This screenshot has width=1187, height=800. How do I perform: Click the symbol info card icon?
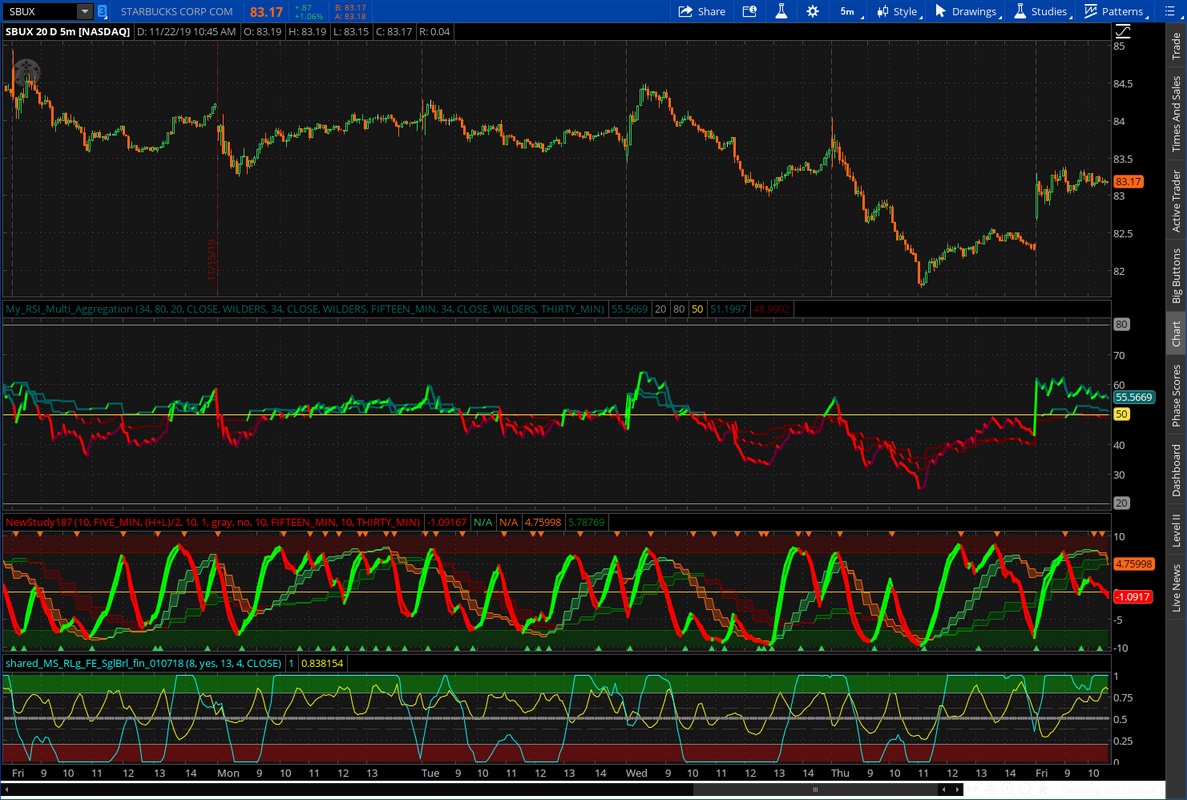pos(750,12)
